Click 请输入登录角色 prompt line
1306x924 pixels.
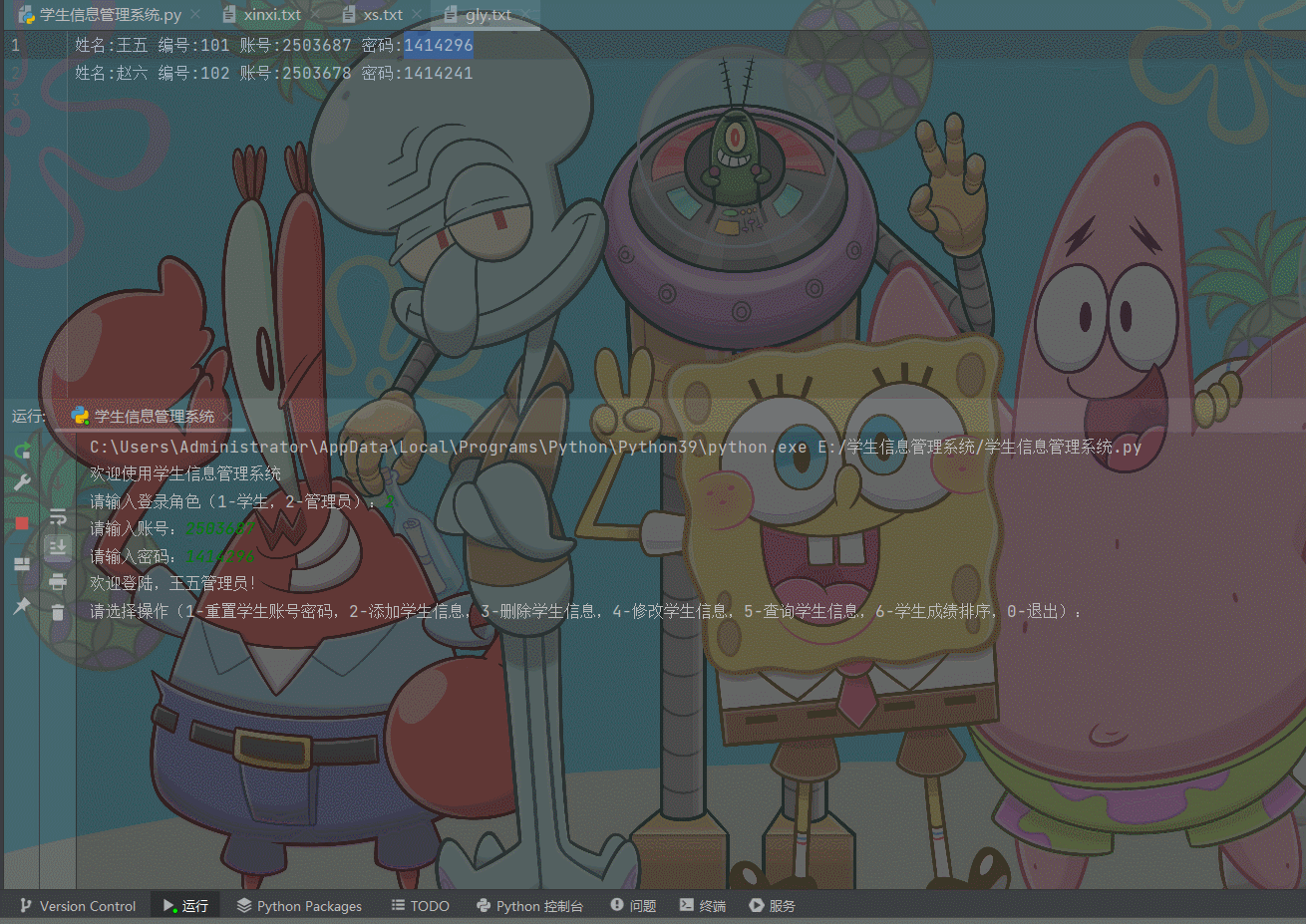point(234,501)
